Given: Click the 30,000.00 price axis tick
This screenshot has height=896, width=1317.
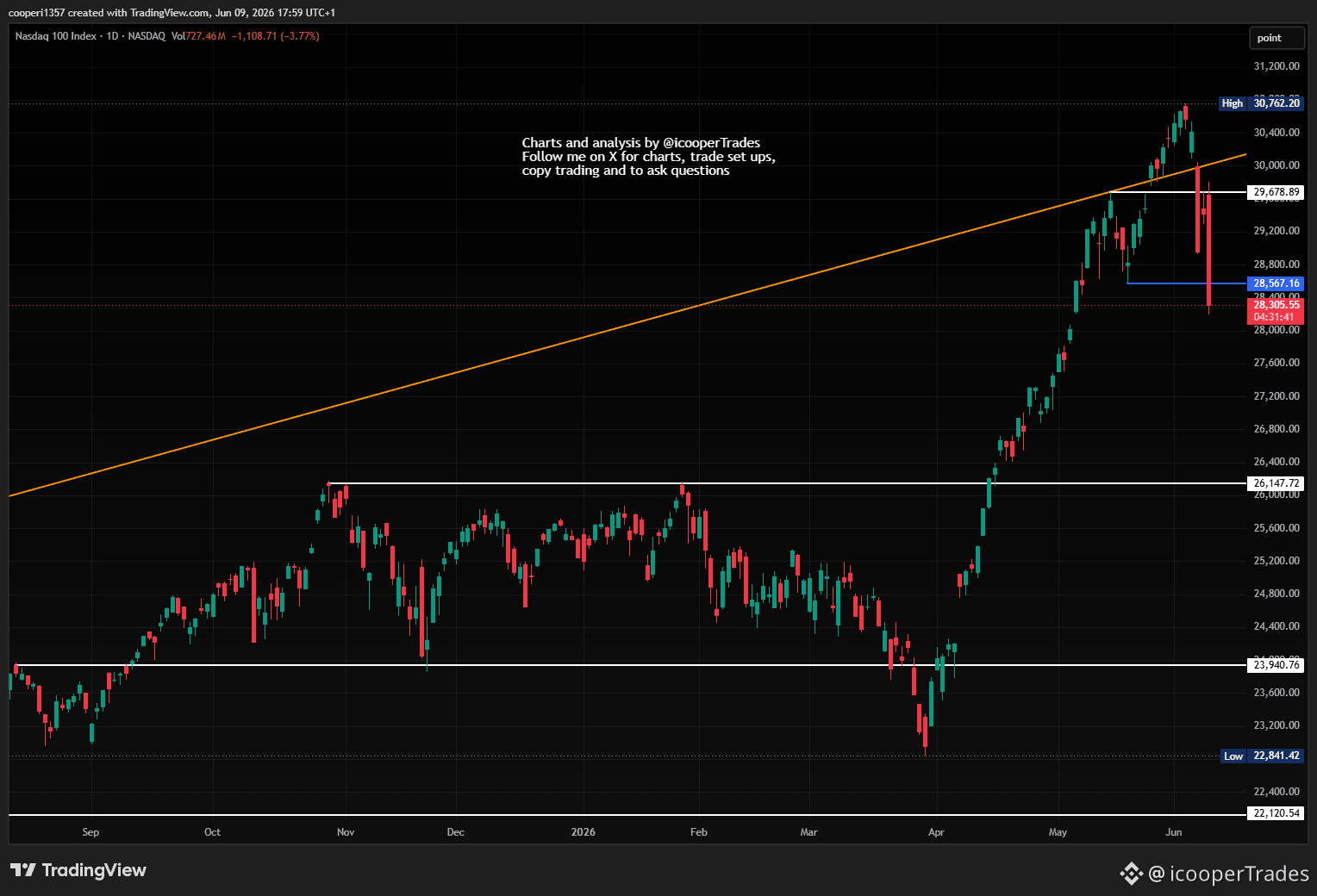Looking at the screenshot, I should tap(1276, 165).
